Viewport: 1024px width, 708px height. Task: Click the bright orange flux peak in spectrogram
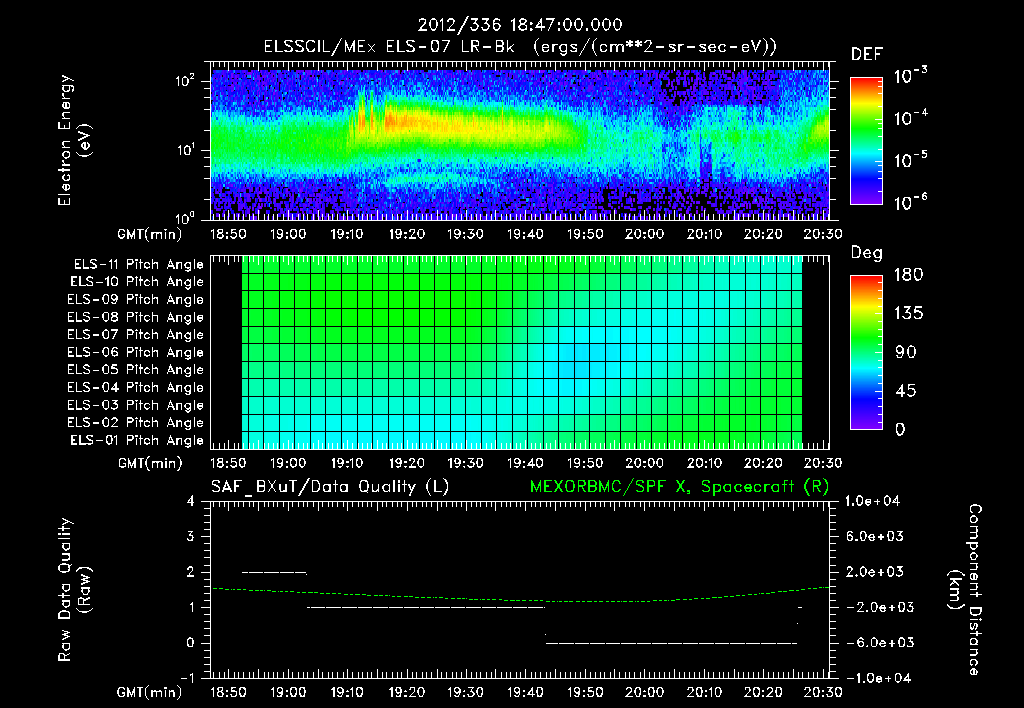coord(395,120)
